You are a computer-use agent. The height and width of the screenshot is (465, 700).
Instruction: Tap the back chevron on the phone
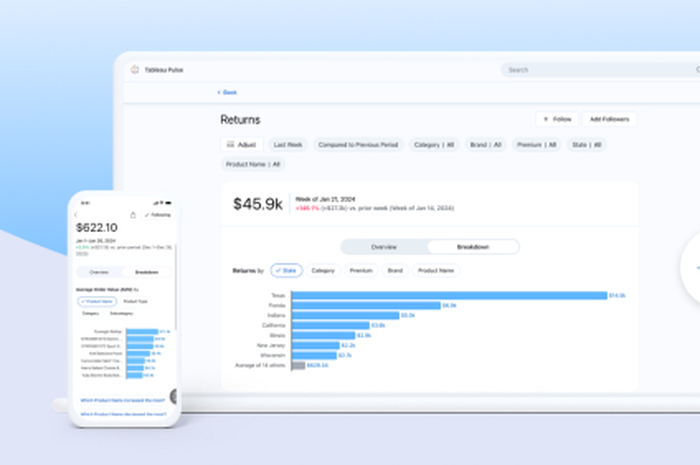click(x=76, y=215)
